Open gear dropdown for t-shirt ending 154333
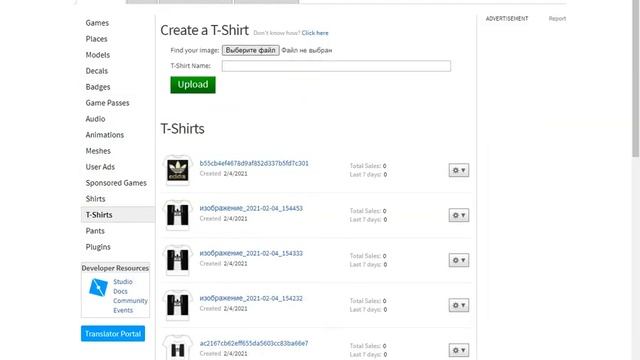 459,260
